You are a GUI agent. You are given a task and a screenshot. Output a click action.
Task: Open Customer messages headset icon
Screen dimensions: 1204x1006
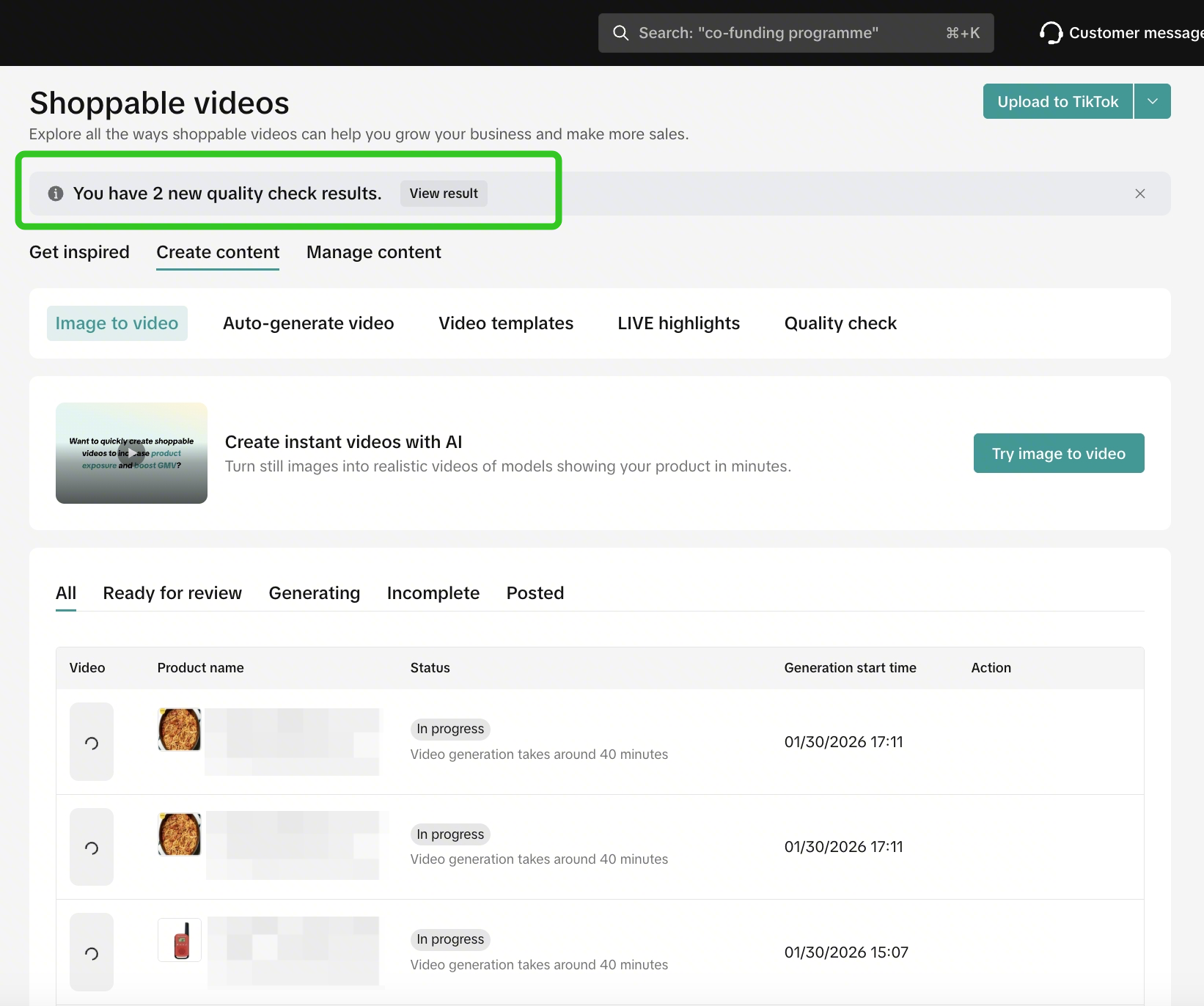1051,33
